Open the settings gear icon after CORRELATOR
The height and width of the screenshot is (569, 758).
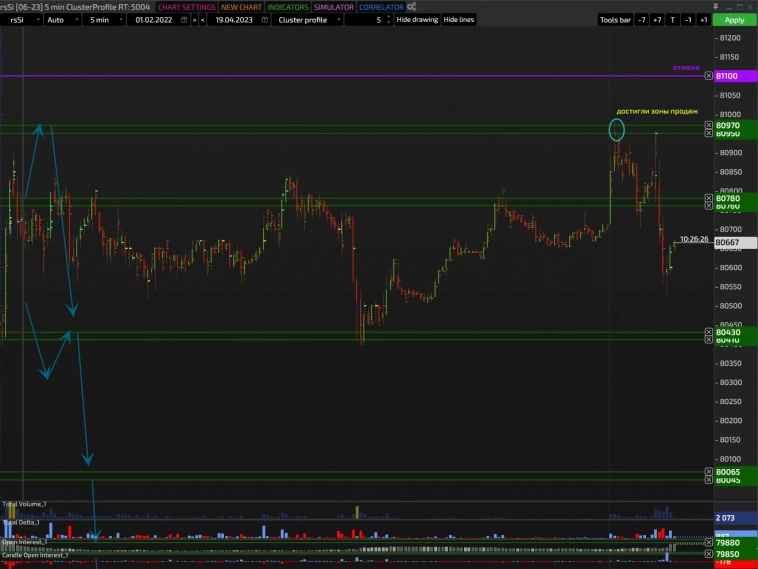[411, 7]
